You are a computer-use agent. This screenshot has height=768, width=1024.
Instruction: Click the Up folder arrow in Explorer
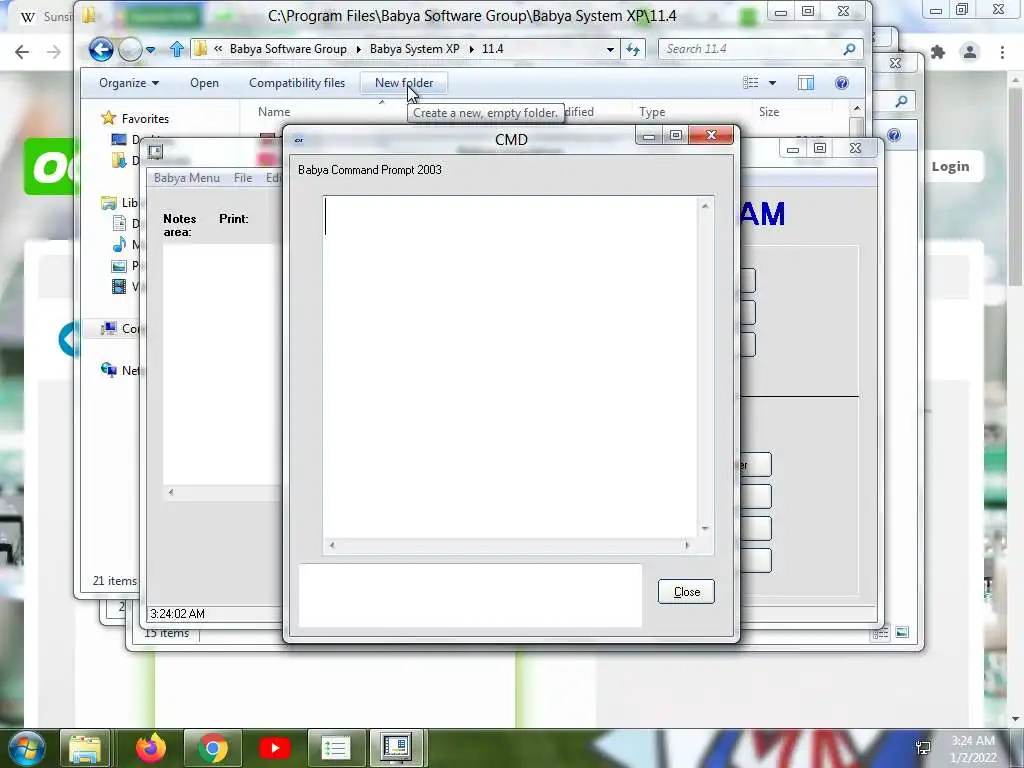tap(176, 49)
